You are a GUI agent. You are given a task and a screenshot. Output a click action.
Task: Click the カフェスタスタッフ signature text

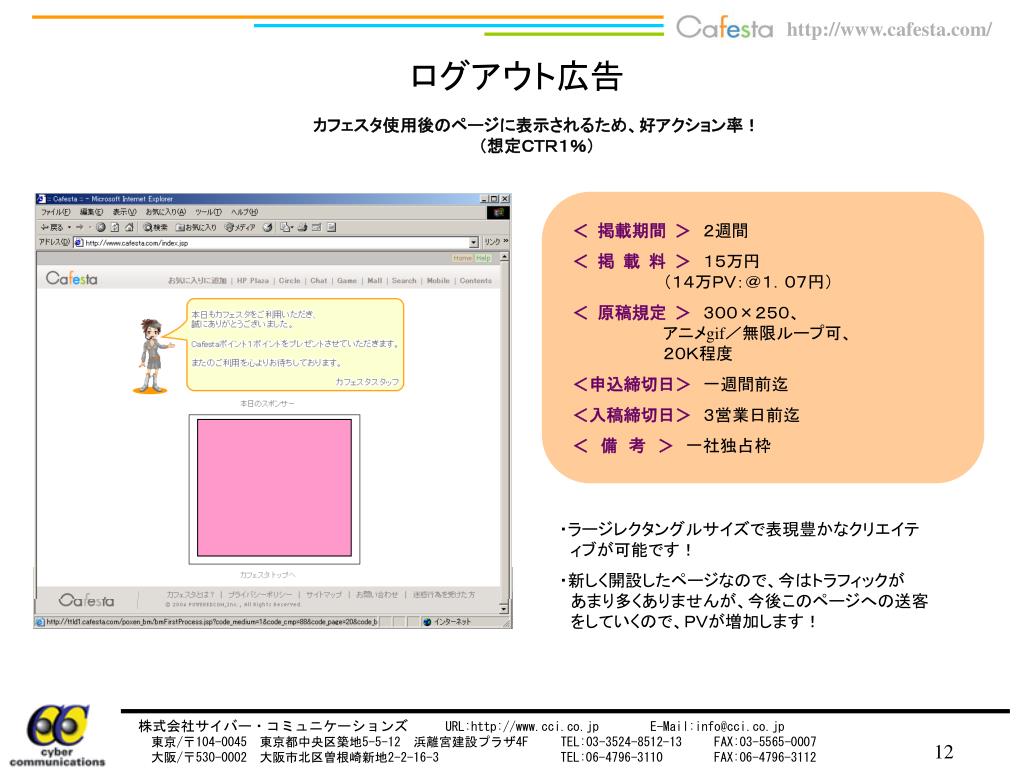(x=367, y=382)
